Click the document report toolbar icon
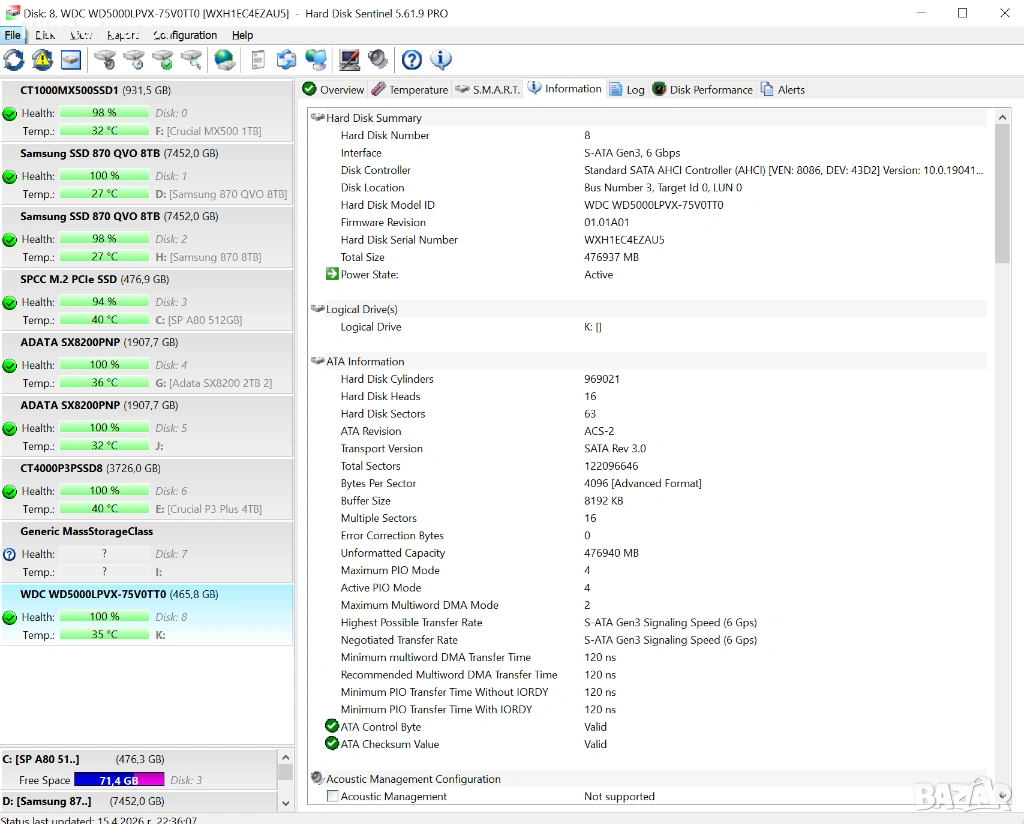 [258, 60]
